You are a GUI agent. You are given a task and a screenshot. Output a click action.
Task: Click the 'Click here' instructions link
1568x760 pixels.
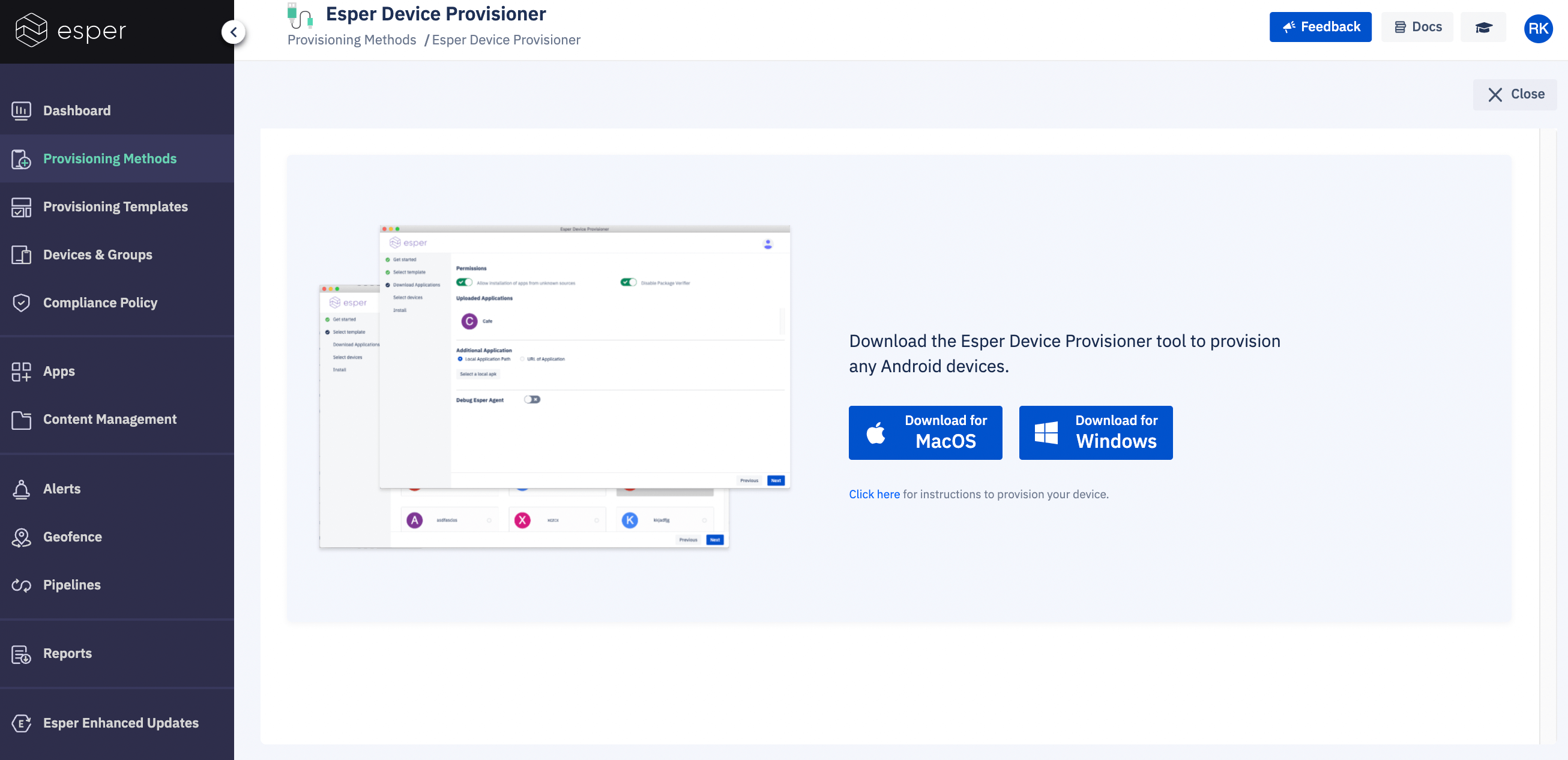[874, 494]
